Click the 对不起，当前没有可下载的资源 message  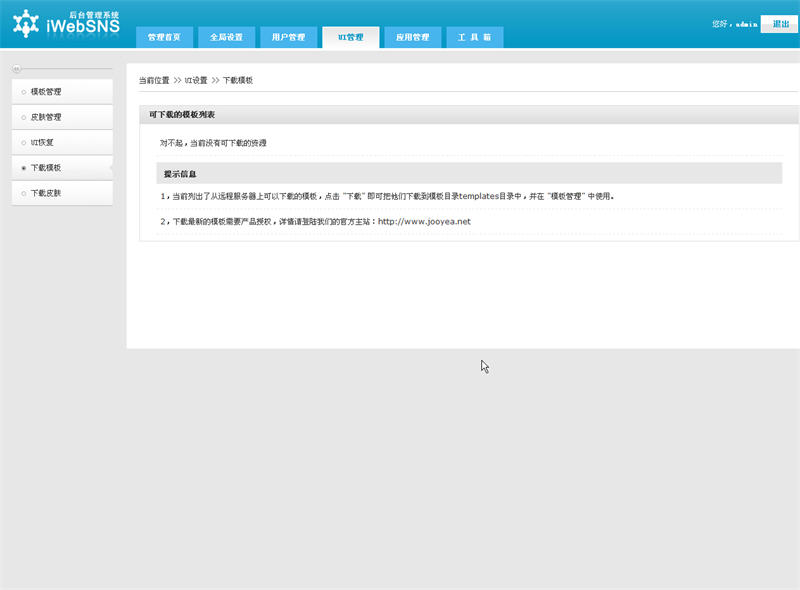click(x=213, y=143)
